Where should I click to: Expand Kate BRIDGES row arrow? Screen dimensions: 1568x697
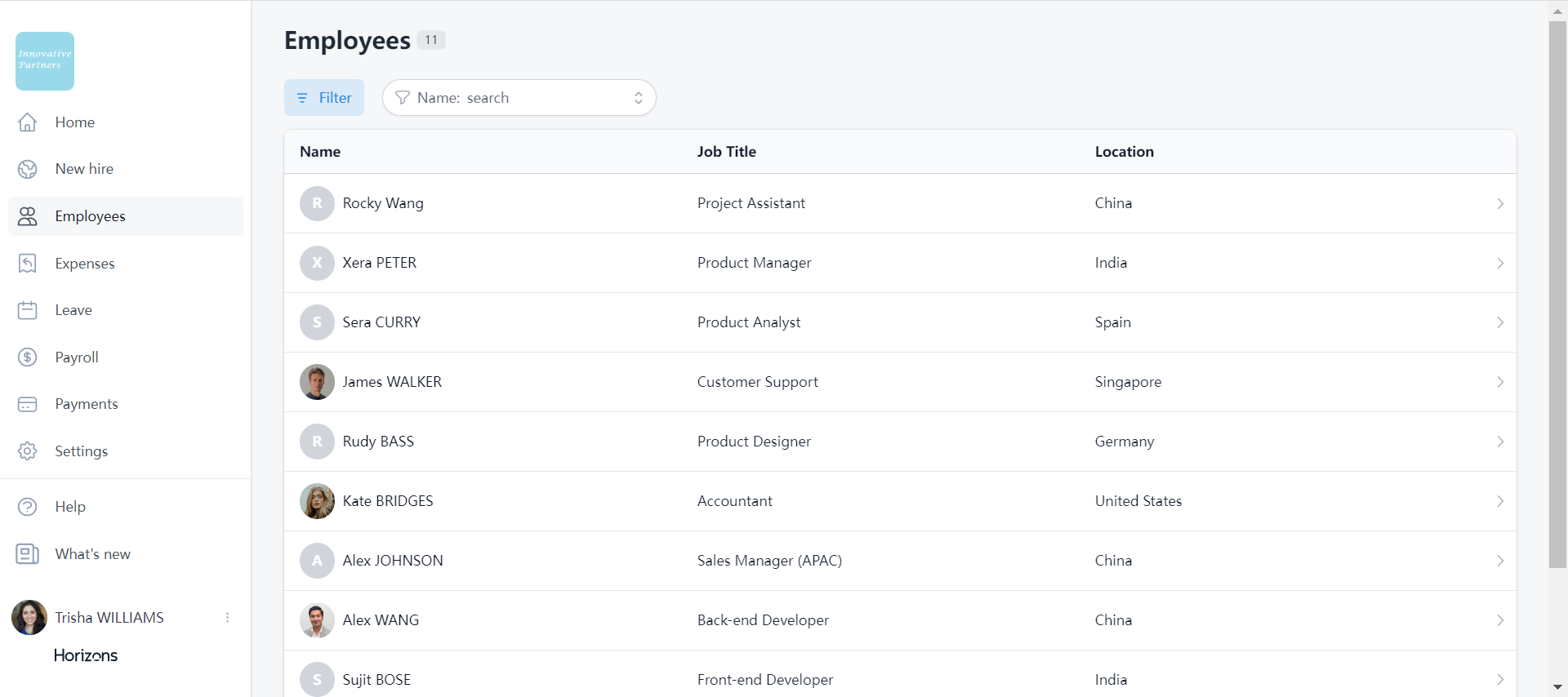coord(1499,502)
